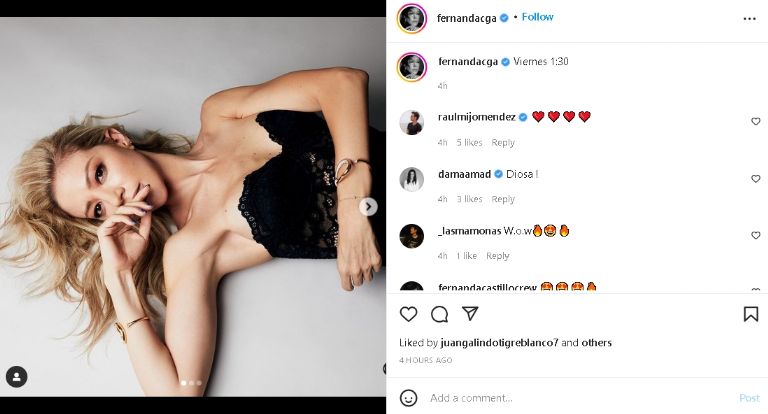768x414 pixels.
Task: Open raulmijomendez's profile avatar
Action: click(411, 122)
